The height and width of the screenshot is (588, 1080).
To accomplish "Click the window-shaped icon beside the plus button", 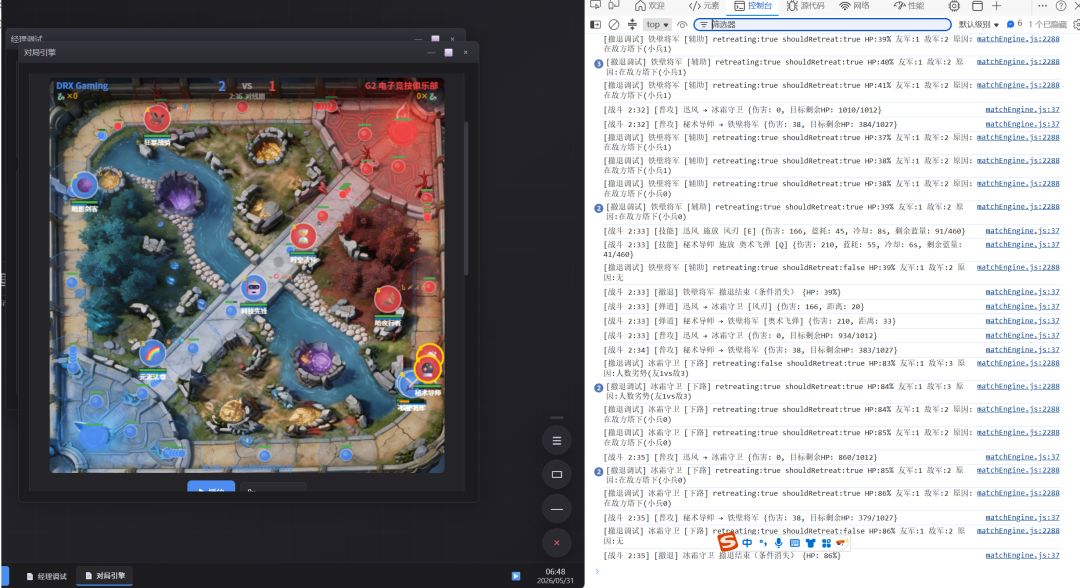I will pyautogui.click(x=977, y=6).
